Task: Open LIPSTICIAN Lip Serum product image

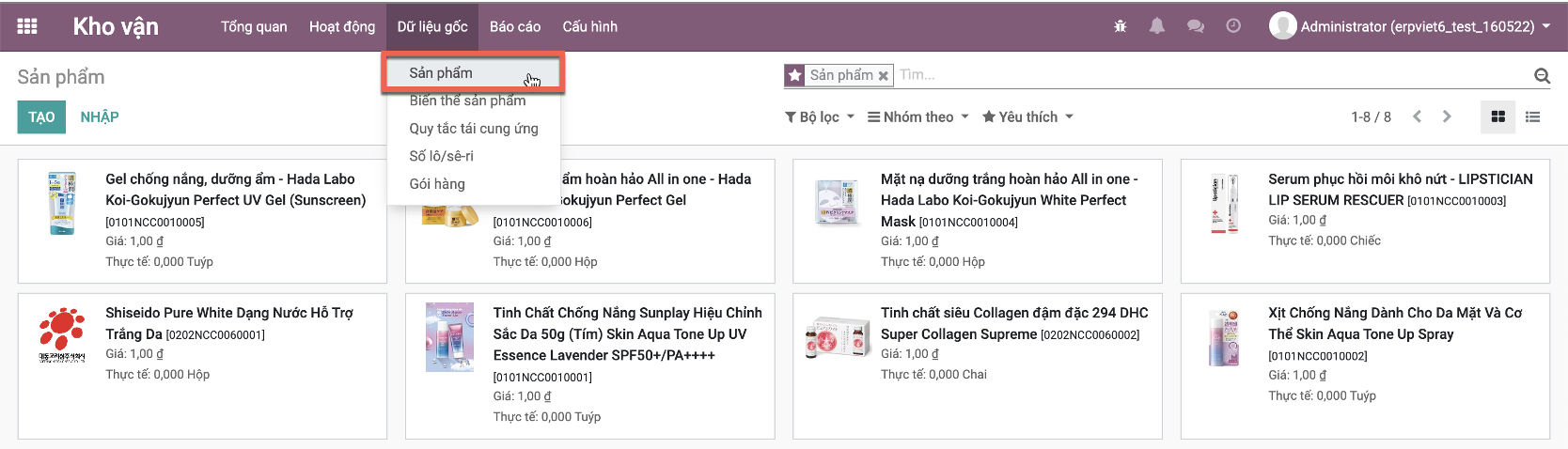Action: [x=1225, y=203]
